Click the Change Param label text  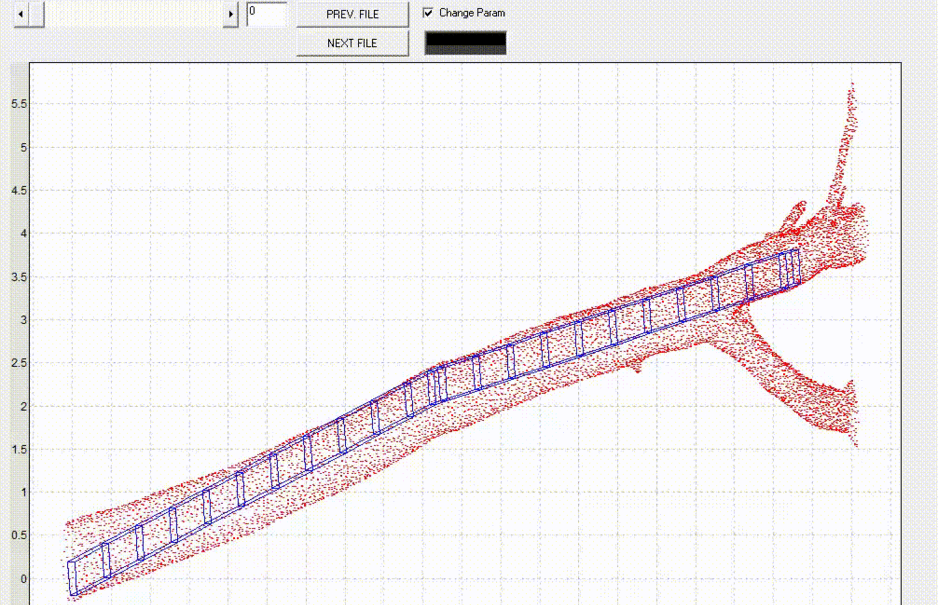point(472,13)
